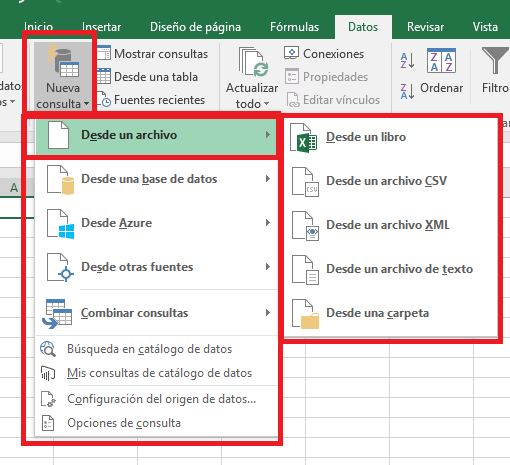The image size is (510, 465).
Task: Sort descending with Z-A icon
Action: (407, 91)
